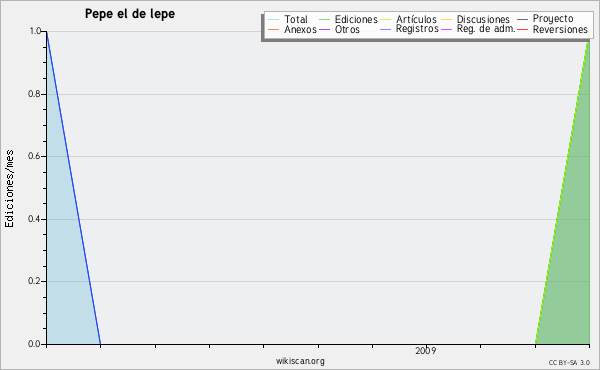Click the '0.8' y-axis tick label
The image size is (600, 370).
[34, 94]
